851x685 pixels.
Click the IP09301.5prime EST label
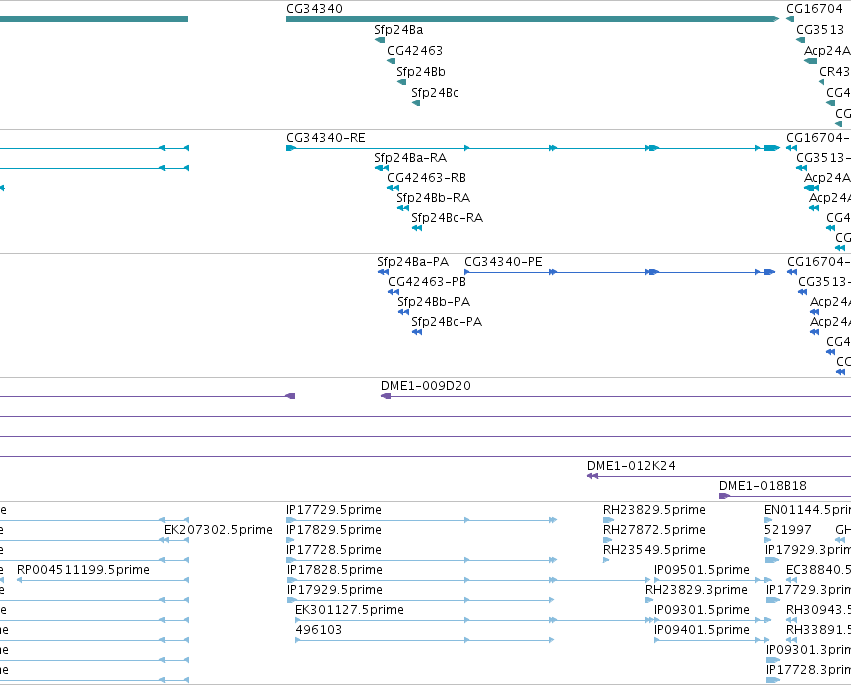click(702, 610)
